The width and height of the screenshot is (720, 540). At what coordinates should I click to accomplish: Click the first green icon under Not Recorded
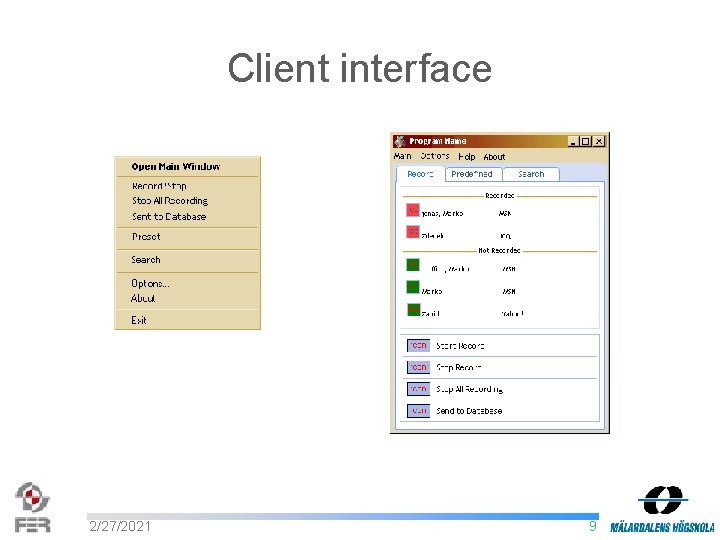click(x=413, y=264)
